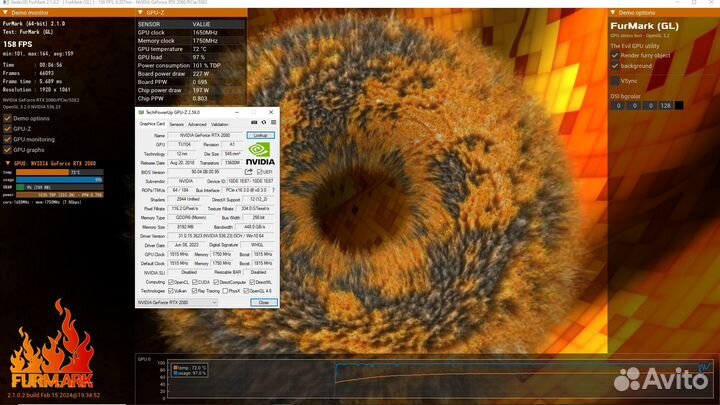Viewport: 720px width, 405px height.
Task: Click the temp bar showing 72°C
Action: click(x=60, y=172)
